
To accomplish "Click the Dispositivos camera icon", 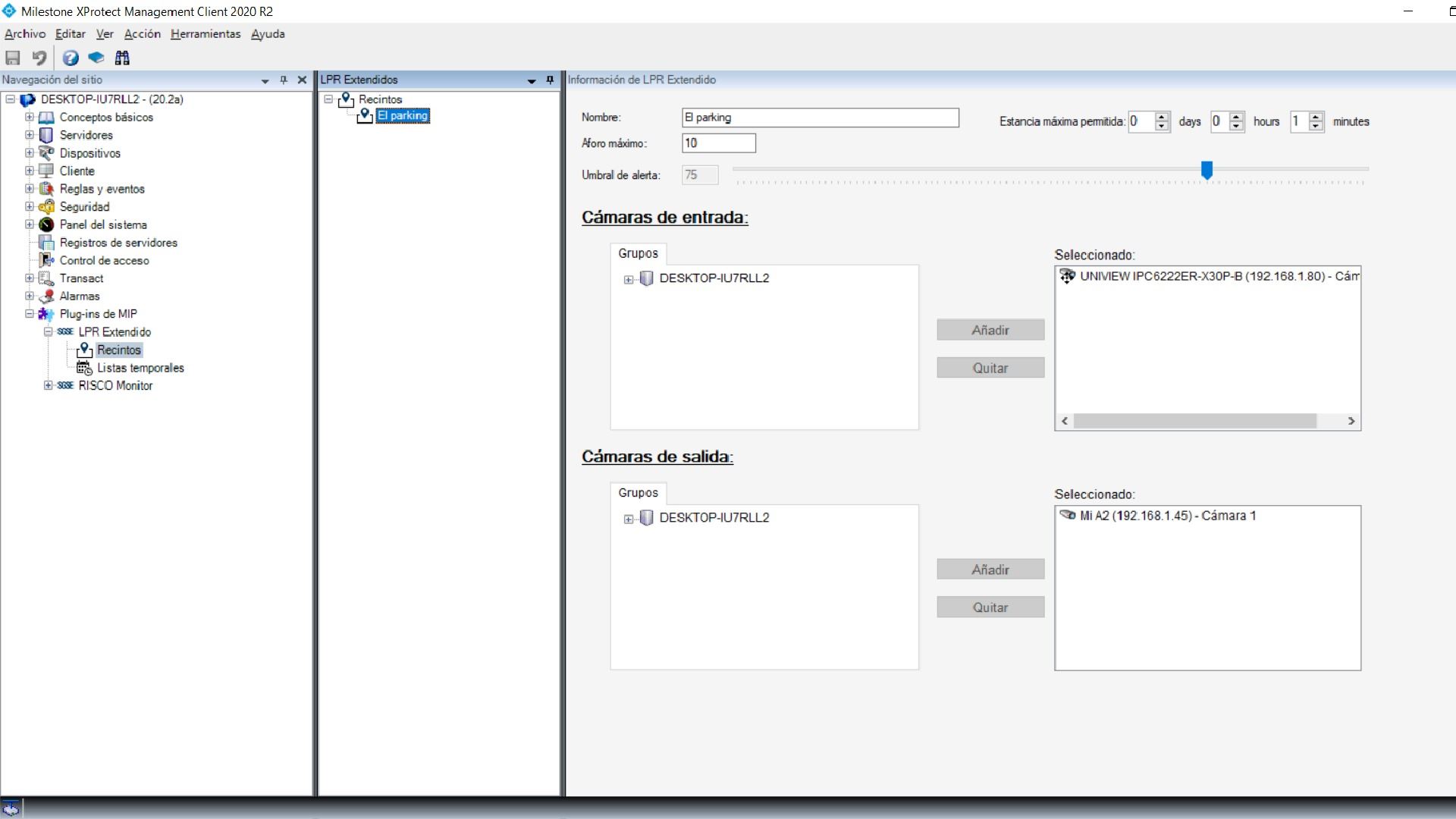I will [x=46, y=153].
